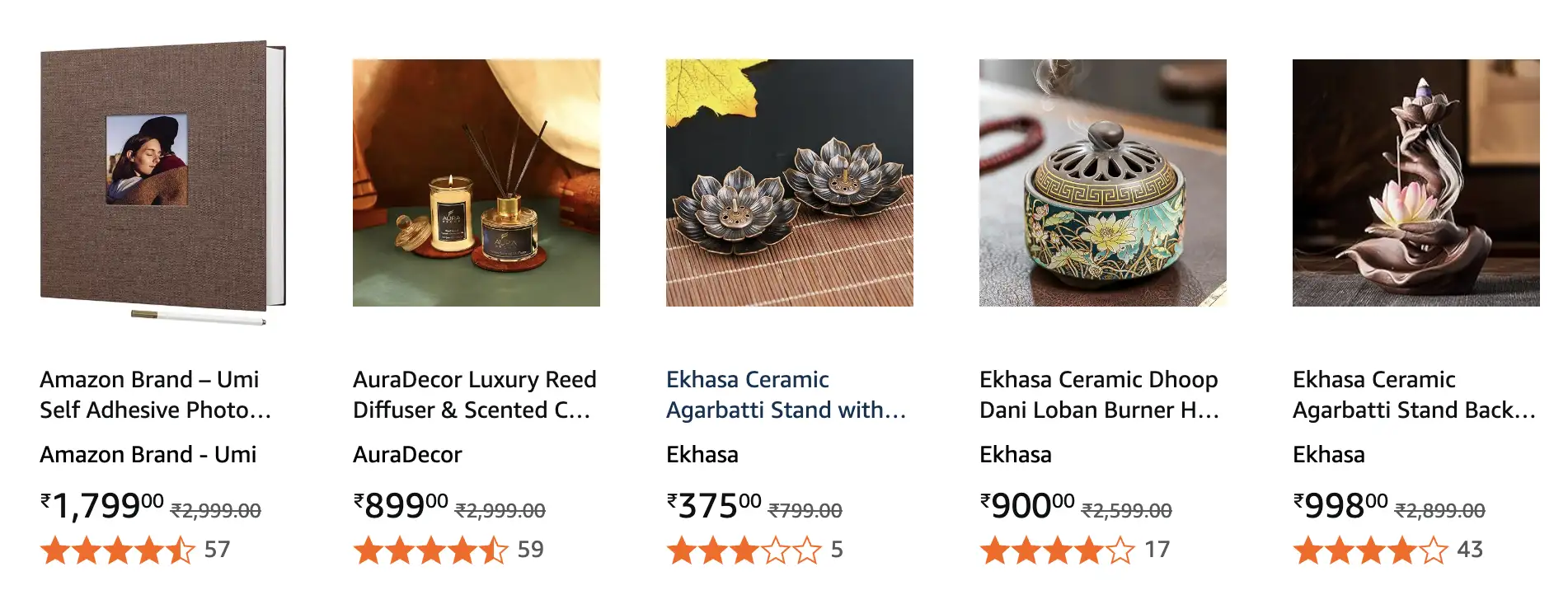View the backflow agarbatti stand product photo

tap(1415, 183)
